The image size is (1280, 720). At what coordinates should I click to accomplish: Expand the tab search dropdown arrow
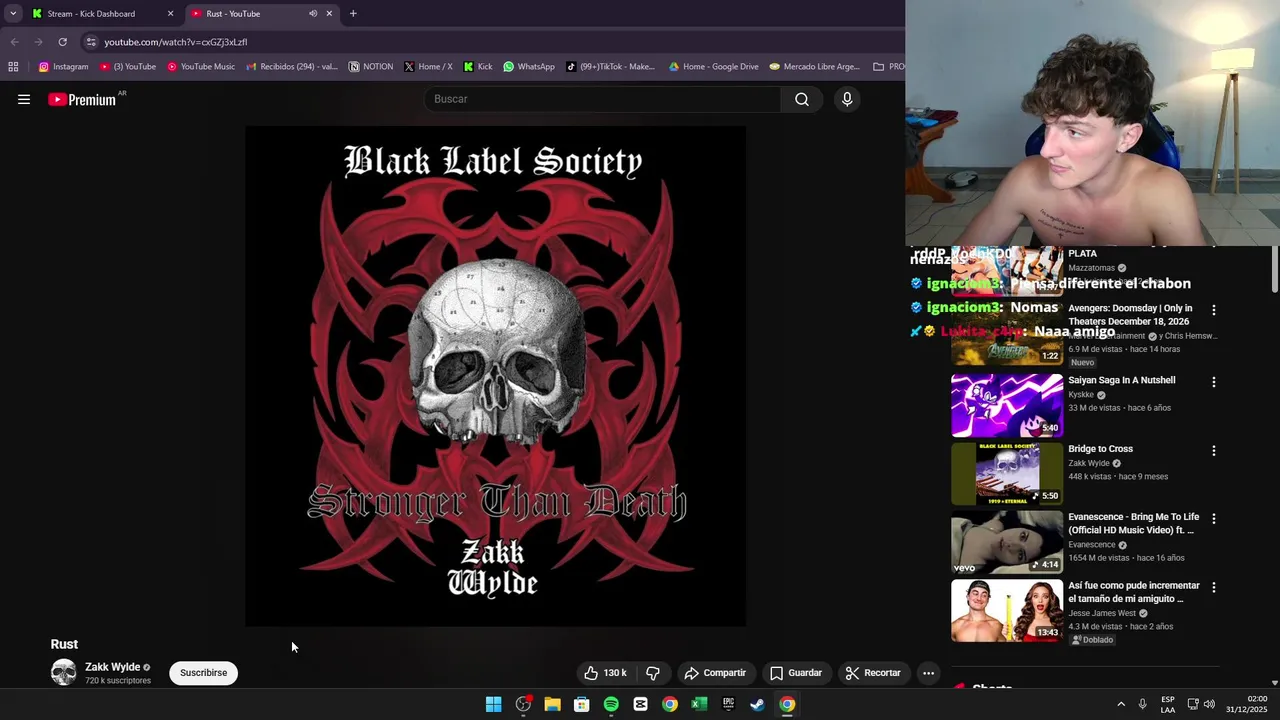click(13, 14)
